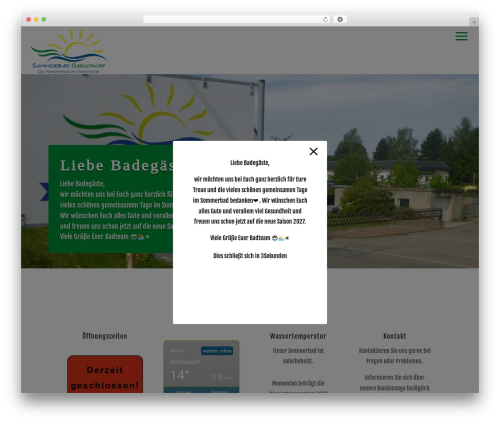Image resolution: width=500 pixels, height=423 pixels.
Task: Open the green hamburger menu
Action: point(461,36)
